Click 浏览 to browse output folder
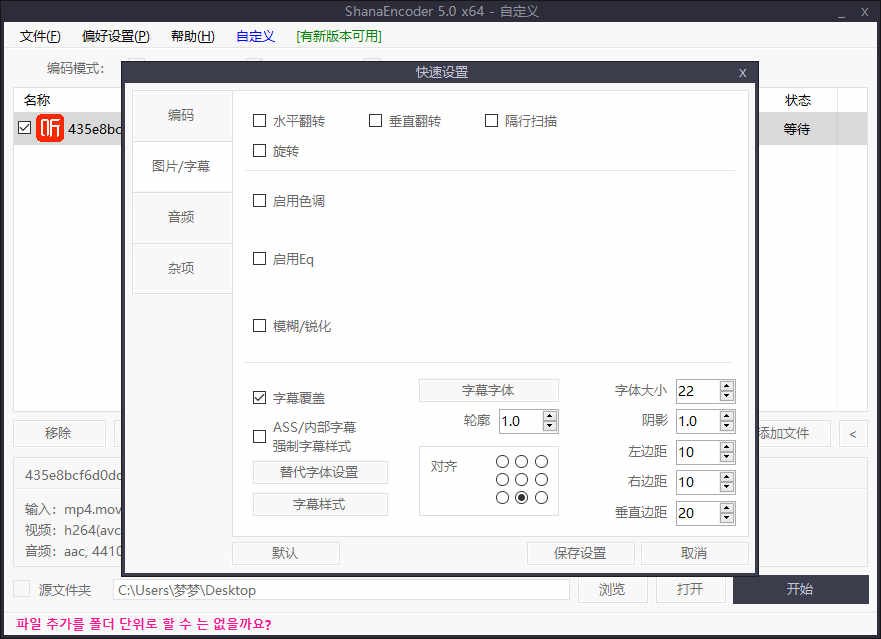The image size is (881, 639). coord(612,589)
